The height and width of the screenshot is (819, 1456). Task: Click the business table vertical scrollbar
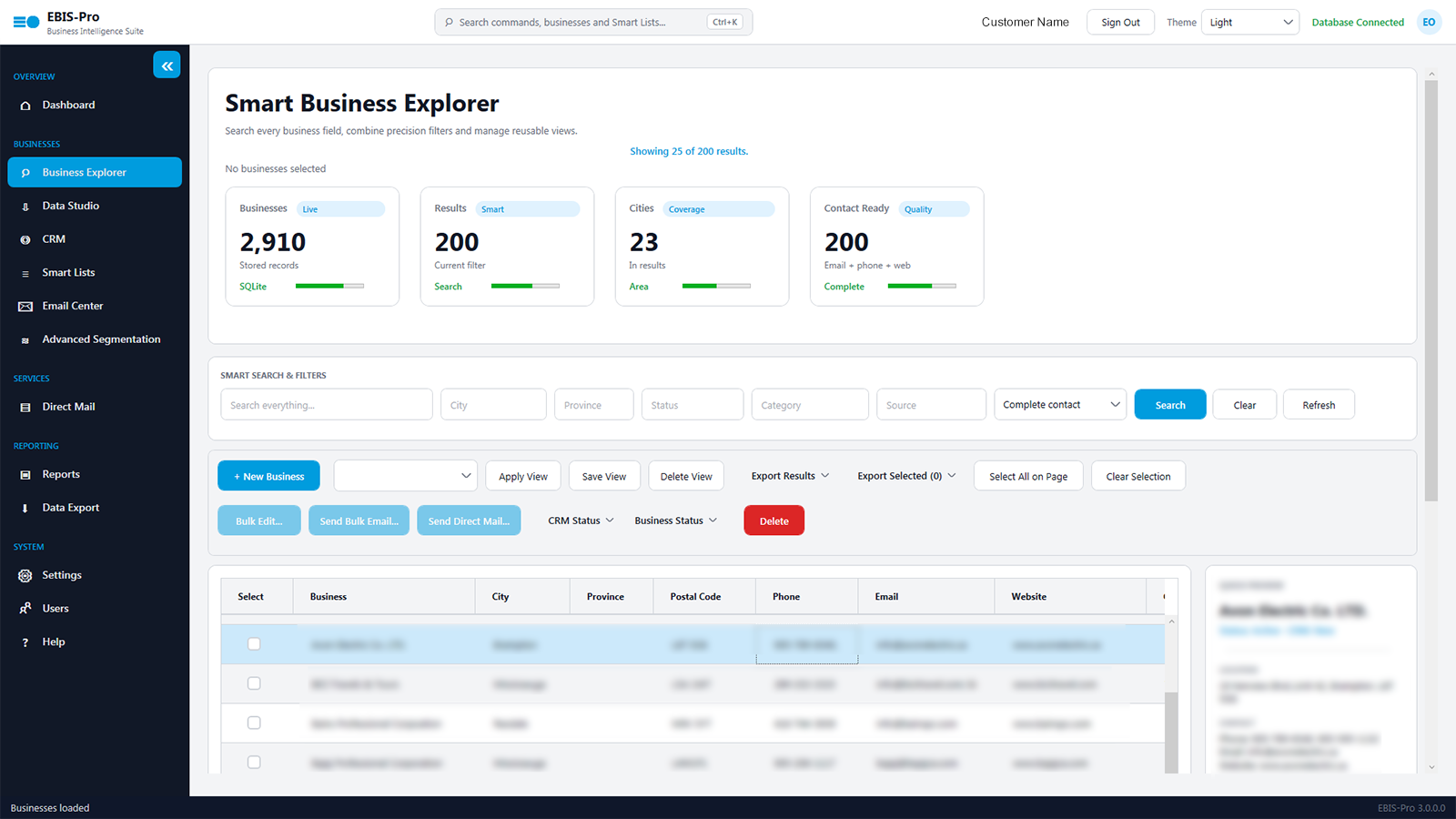pyautogui.click(x=1171, y=696)
